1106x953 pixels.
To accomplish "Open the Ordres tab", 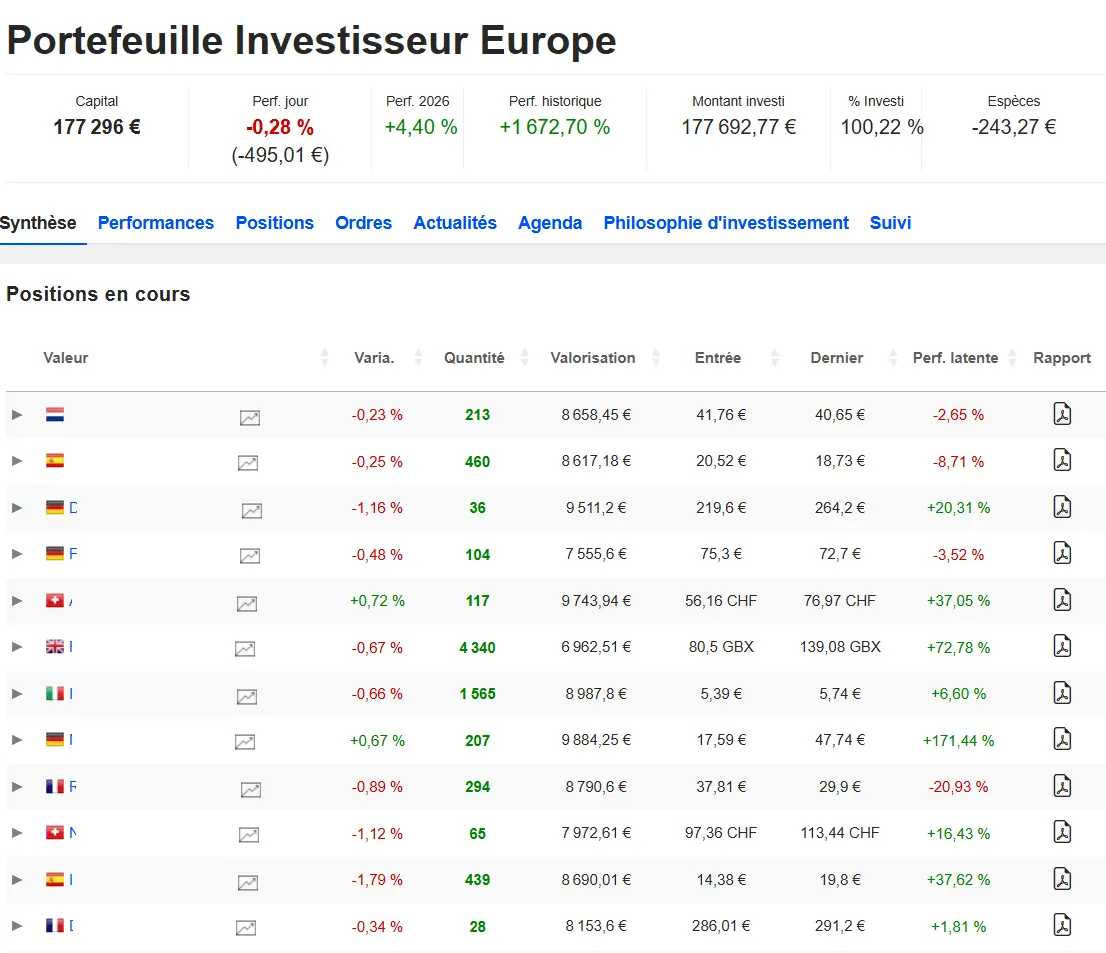I will pyautogui.click(x=363, y=223).
